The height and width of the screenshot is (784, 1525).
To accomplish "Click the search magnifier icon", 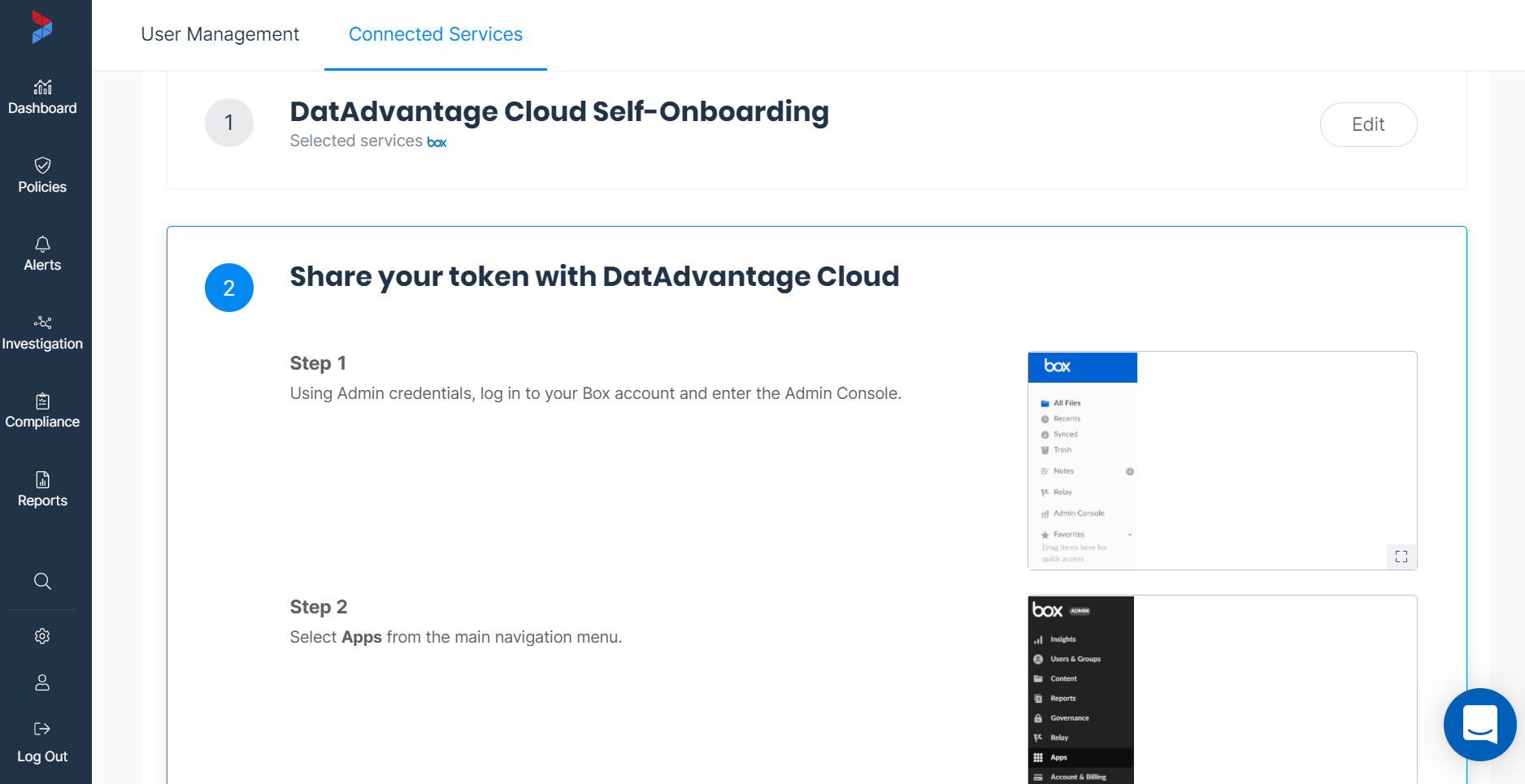I will coord(42,582).
